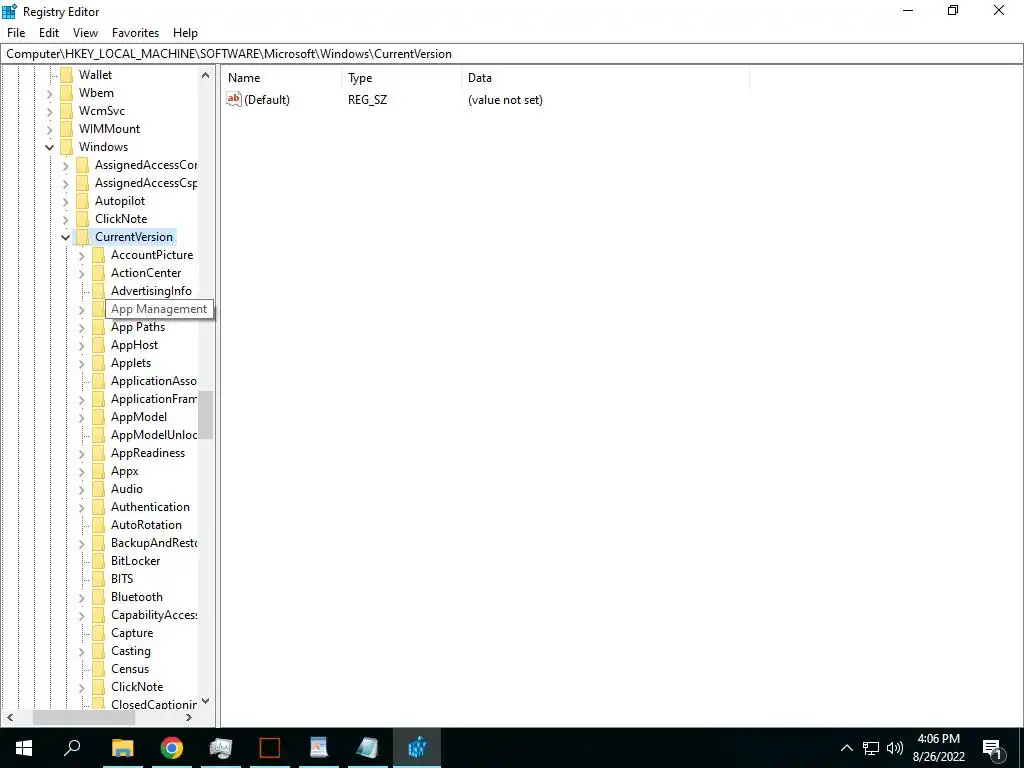The image size is (1024, 768).
Task: Select the BitLocker folder icon
Action: 99,560
